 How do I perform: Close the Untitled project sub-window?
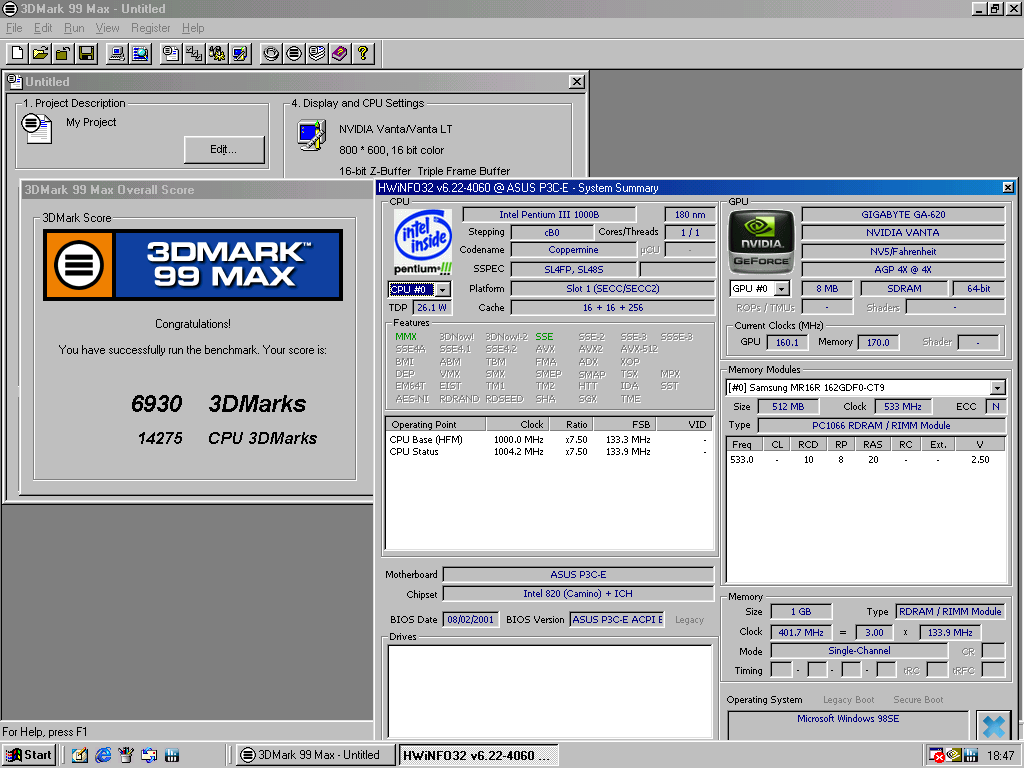[577, 82]
